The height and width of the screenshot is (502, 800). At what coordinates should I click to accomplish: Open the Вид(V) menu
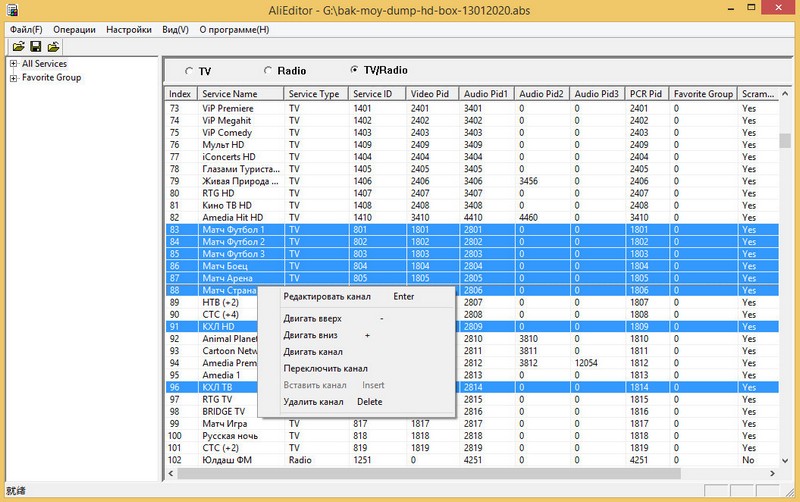(x=176, y=30)
